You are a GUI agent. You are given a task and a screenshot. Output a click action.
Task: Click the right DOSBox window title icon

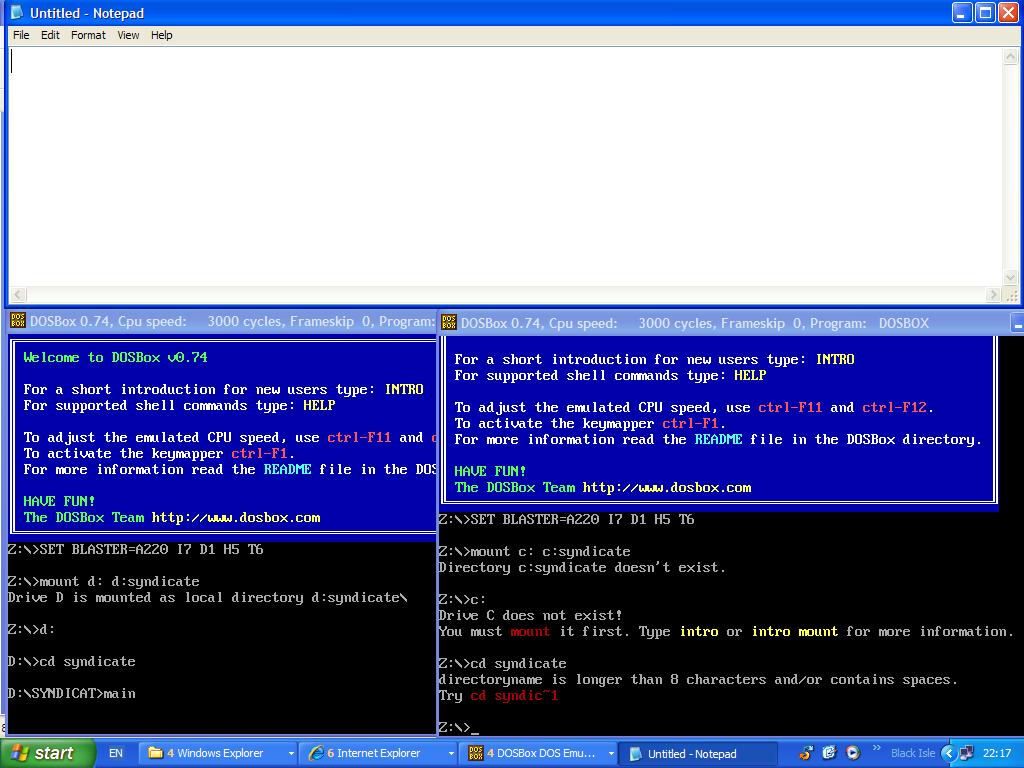pos(449,323)
